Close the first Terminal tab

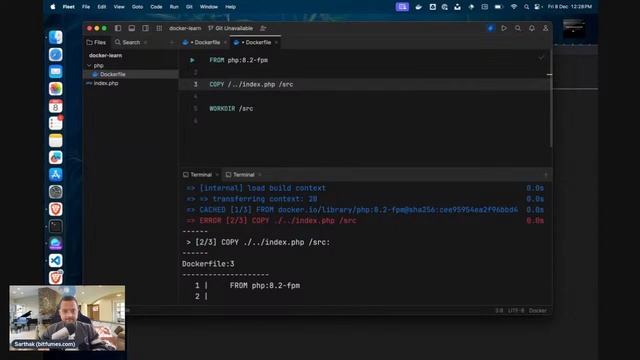pos(217,175)
